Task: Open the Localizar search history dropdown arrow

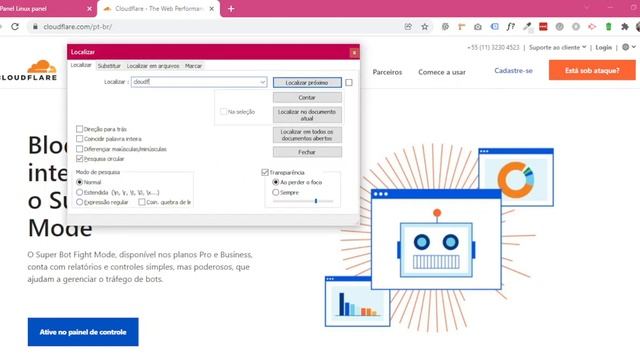Action: coord(262,82)
